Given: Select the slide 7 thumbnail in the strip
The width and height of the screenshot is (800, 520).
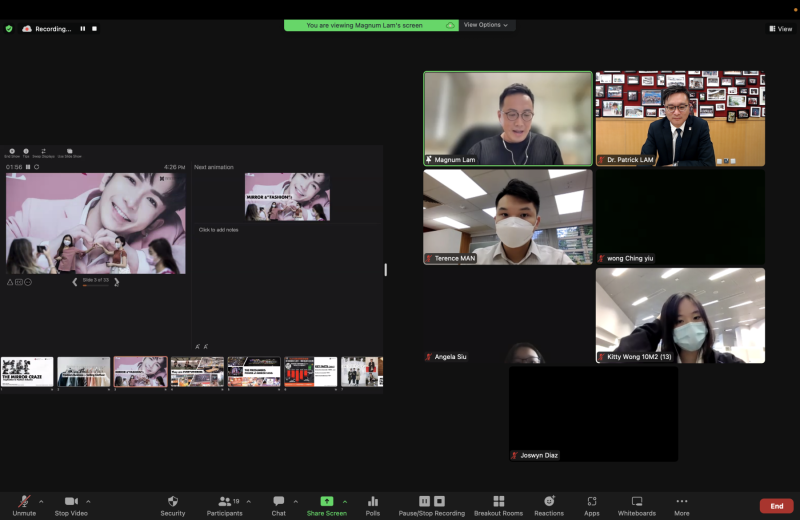Looking at the screenshot, I should [x=362, y=372].
